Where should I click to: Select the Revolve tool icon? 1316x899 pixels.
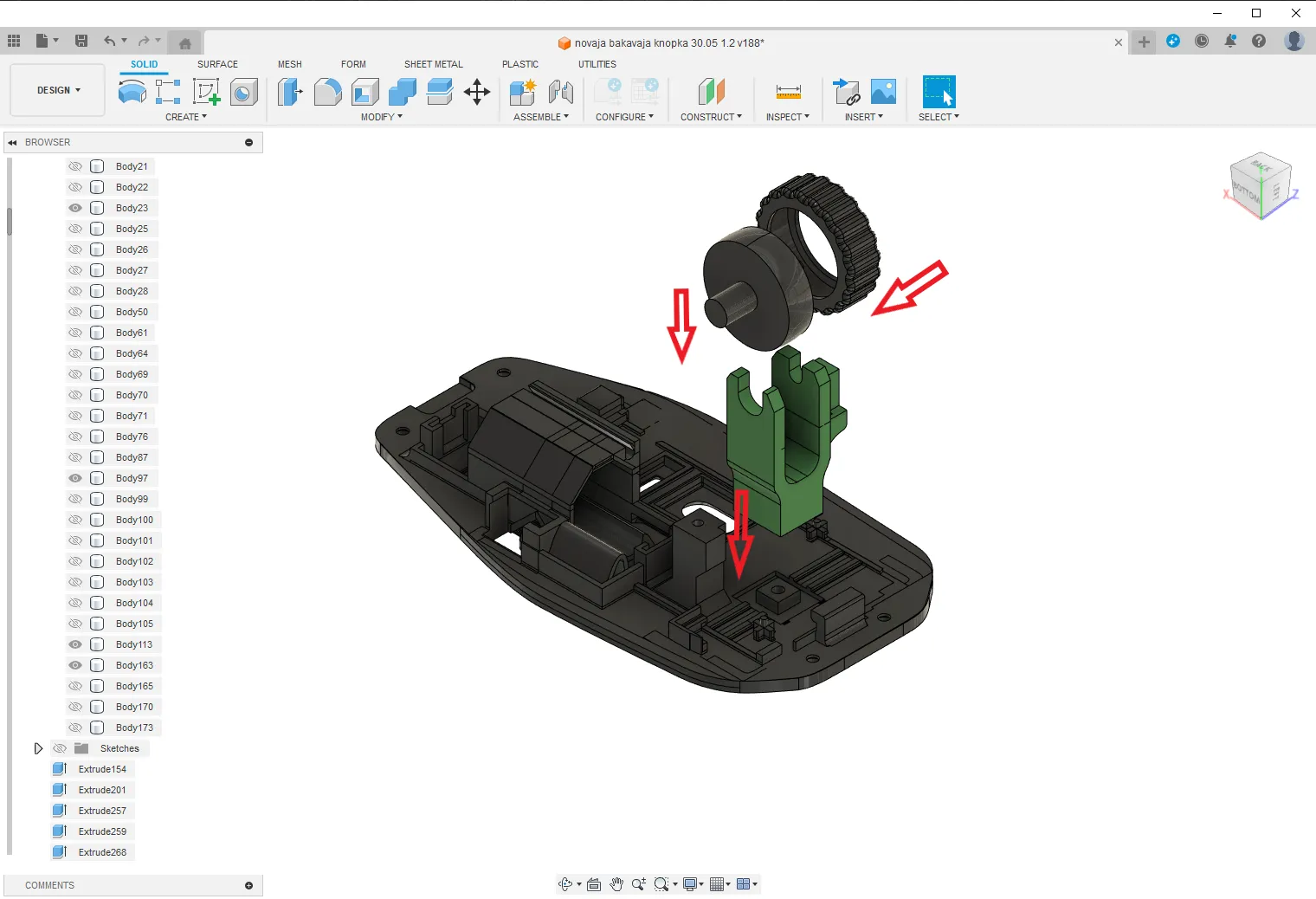click(x=132, y=91)
